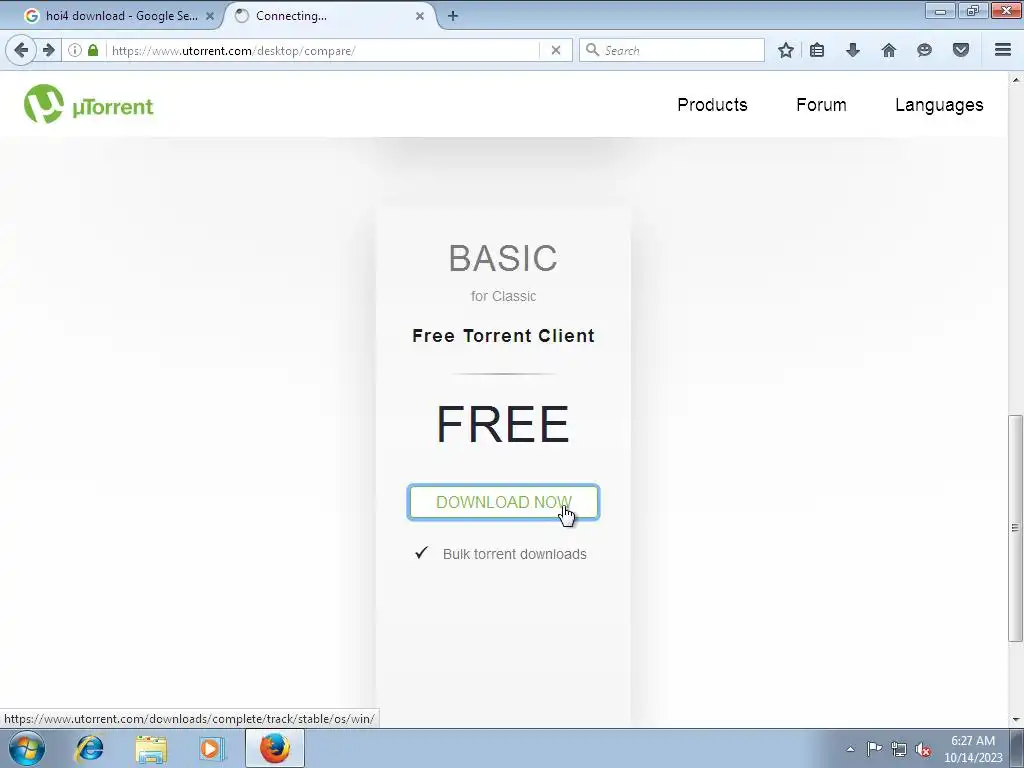
Task: Click the 'Free Torrent Client' heading
Action: pyautogui.click(x=504, y=336)
